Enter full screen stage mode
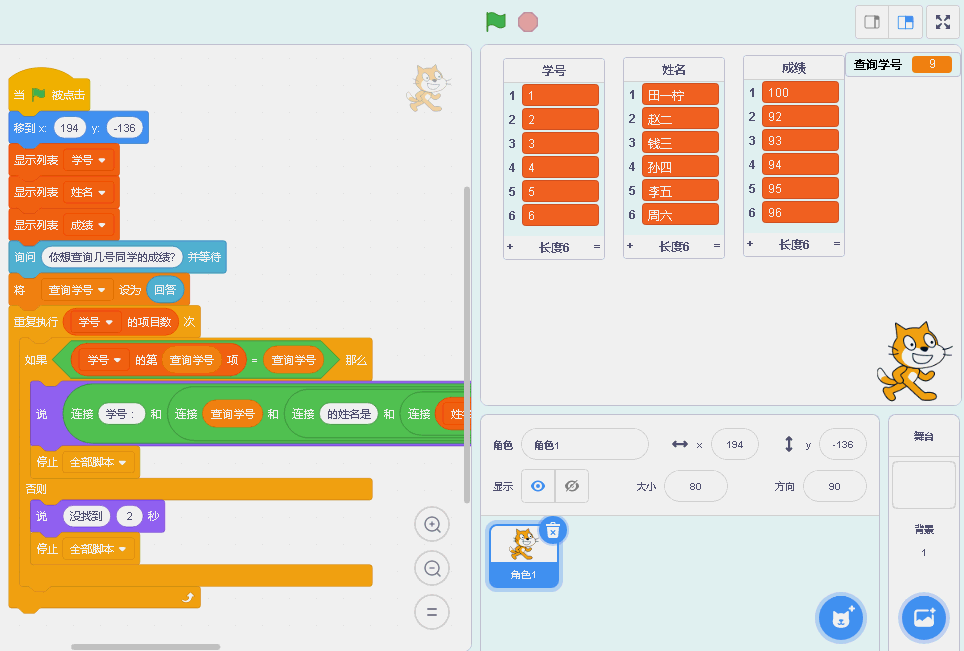This screenshot has height=651, width=964. pyautogui.click(x=942, y=22)
